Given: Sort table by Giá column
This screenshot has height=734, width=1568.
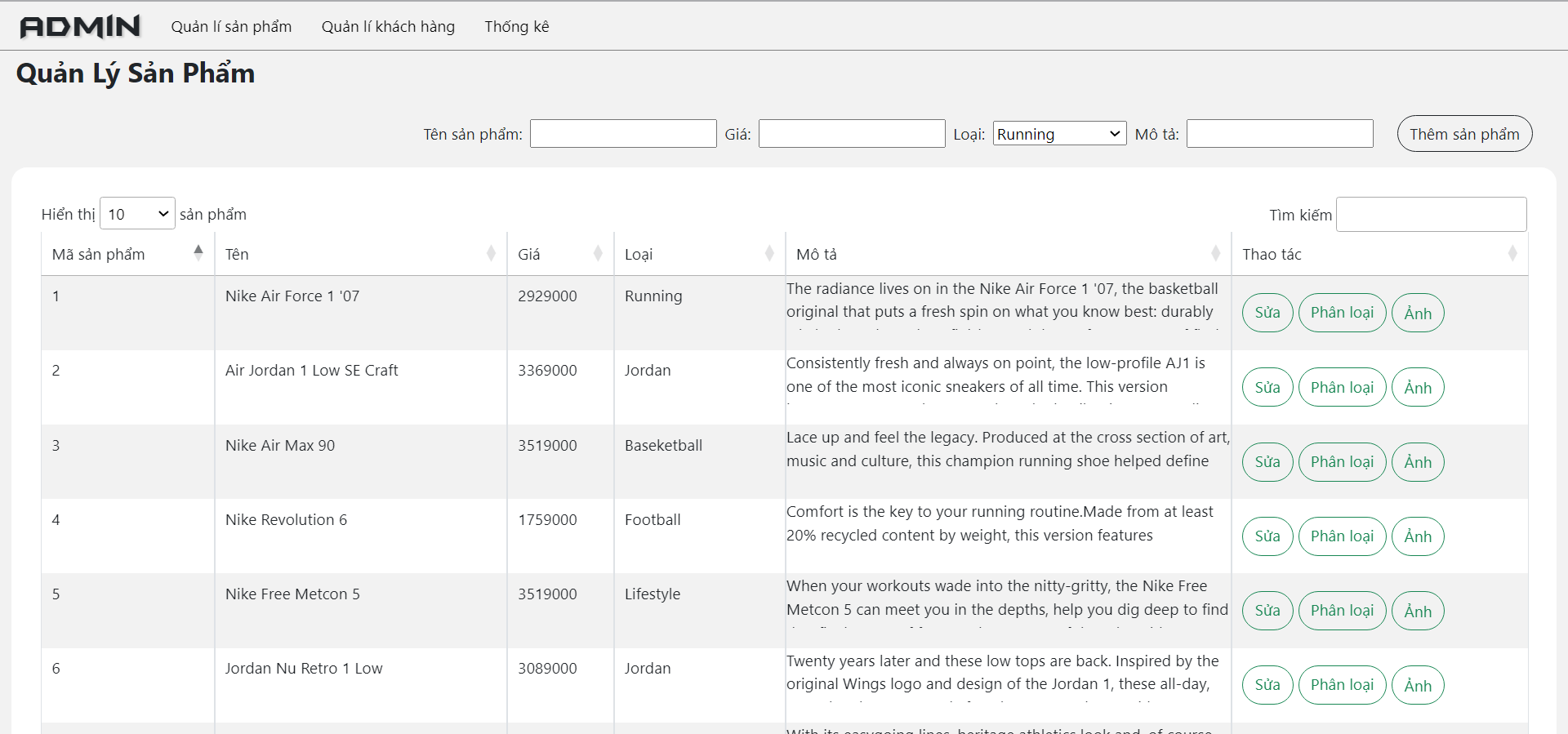Looking at the screenshot, I should (x=560, y=254).
